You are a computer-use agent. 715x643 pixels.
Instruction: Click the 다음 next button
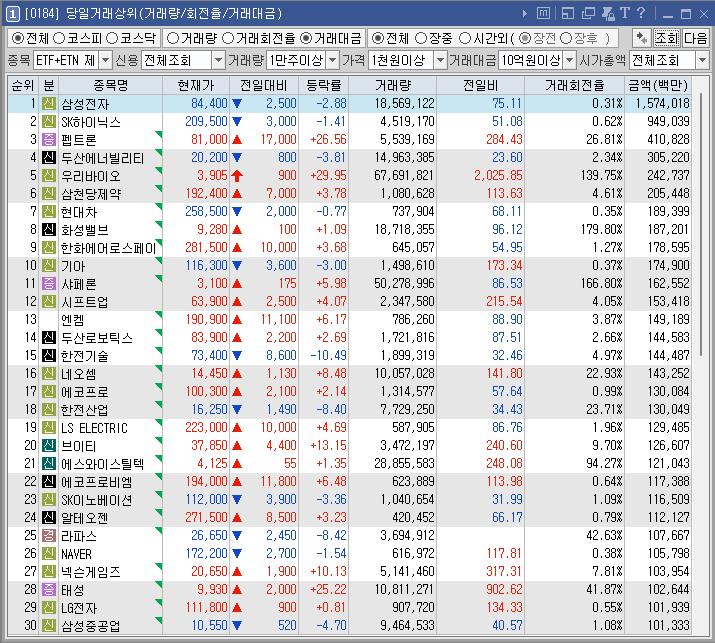click(x=695, y=38)
